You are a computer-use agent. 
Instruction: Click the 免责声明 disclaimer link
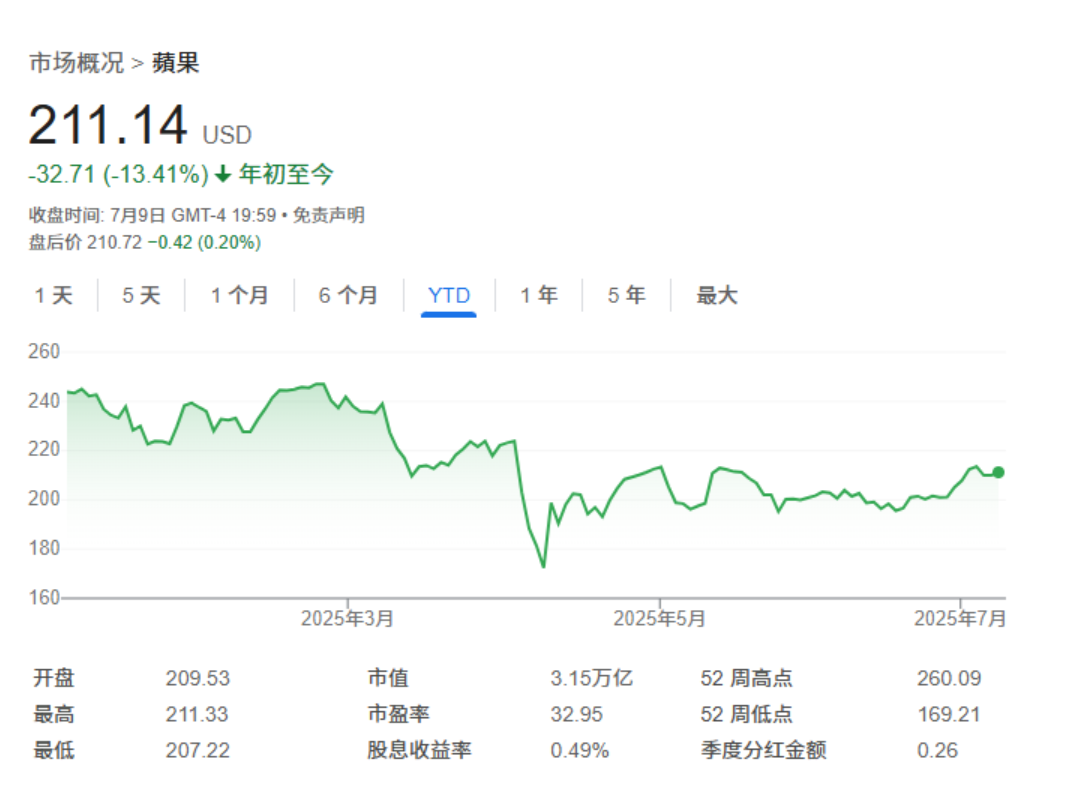pos(329,216)
